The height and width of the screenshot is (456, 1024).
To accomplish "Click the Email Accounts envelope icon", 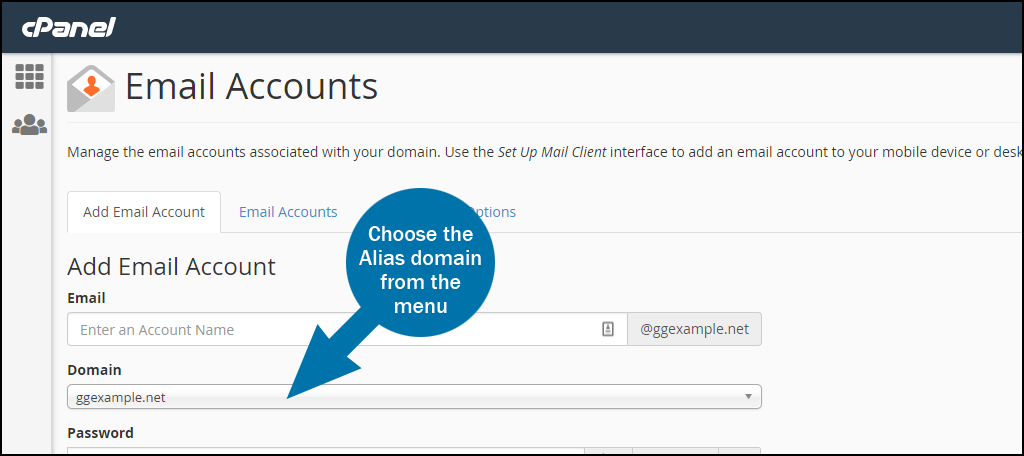I will click(91, 88).
